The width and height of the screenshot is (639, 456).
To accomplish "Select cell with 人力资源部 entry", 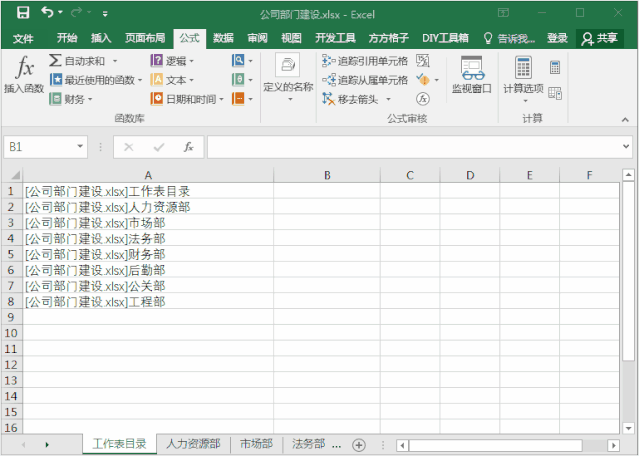I will coord(148,207).
